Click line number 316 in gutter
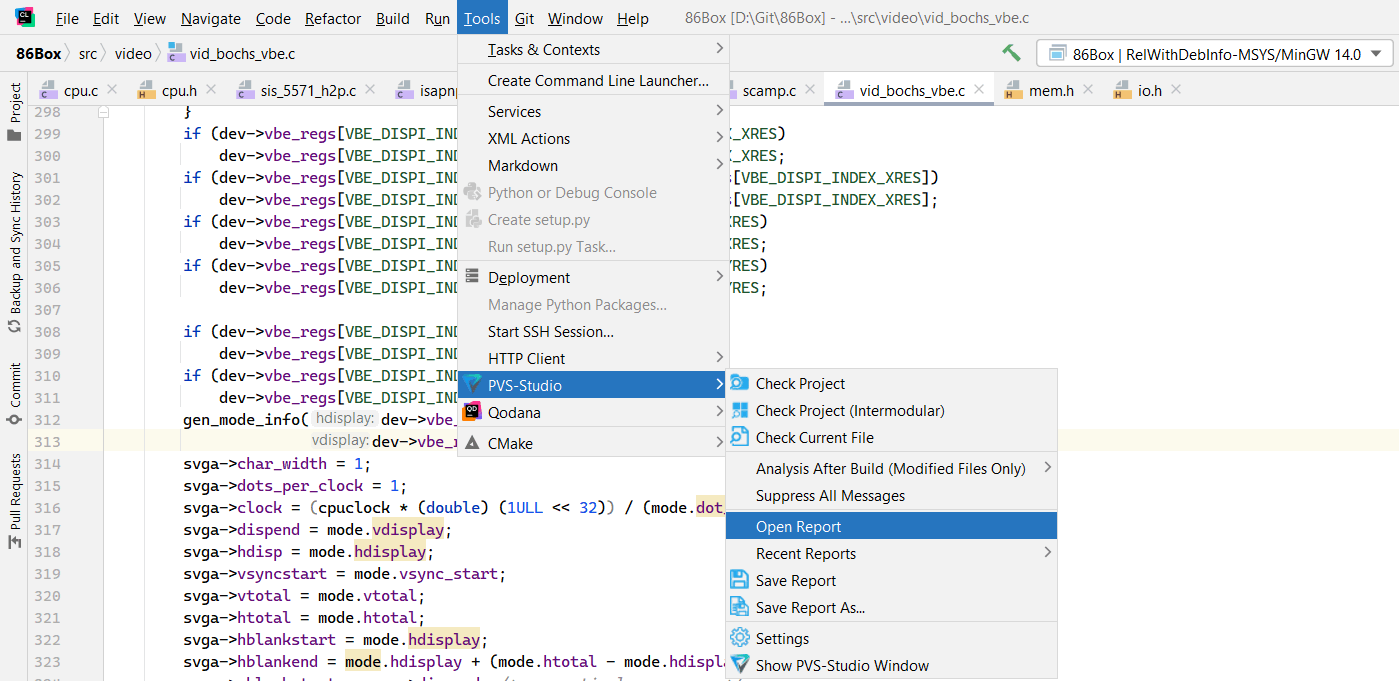Screen dimensions: 1399x681 click(47, 508)
